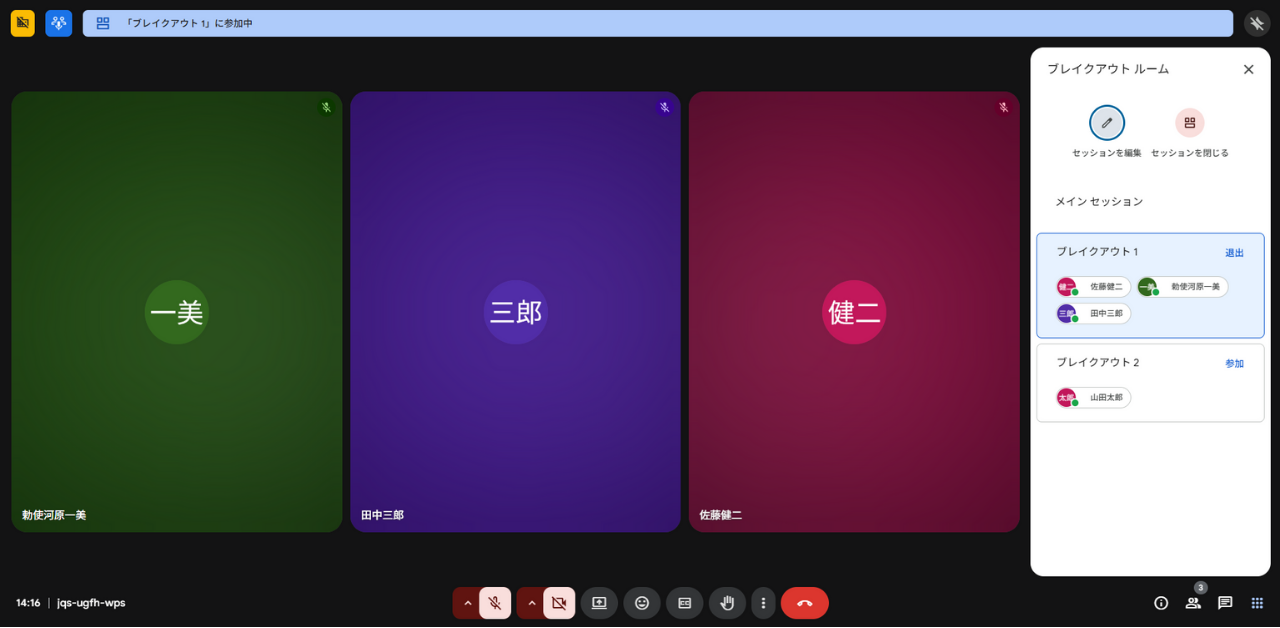Start screen presentation with the present icon
This screenshot has width=1280, height=628.
point(599,603)
